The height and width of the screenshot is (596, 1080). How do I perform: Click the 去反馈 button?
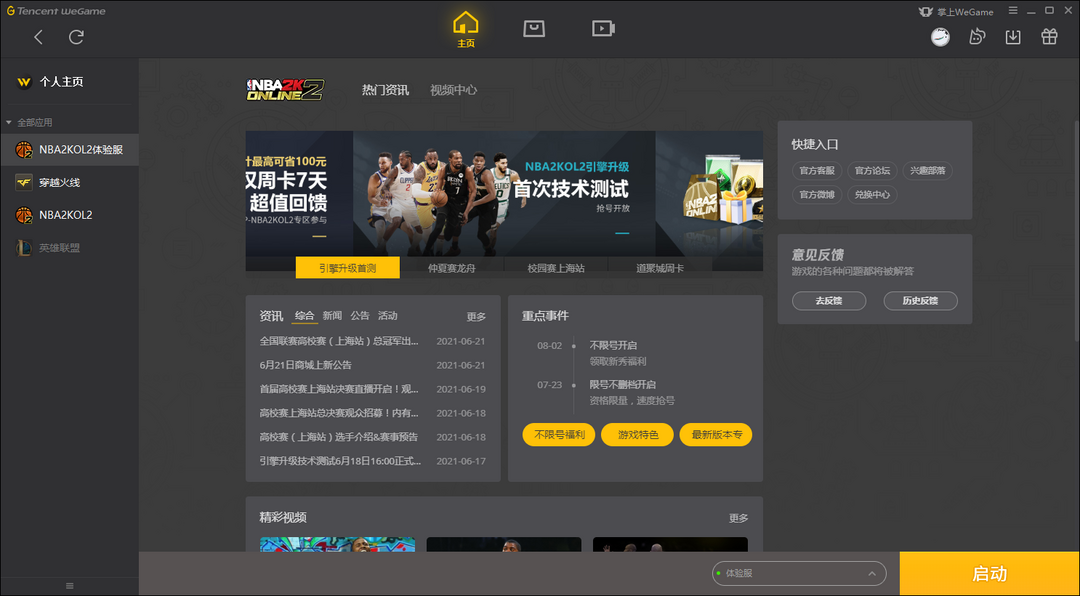coord(829,301)
